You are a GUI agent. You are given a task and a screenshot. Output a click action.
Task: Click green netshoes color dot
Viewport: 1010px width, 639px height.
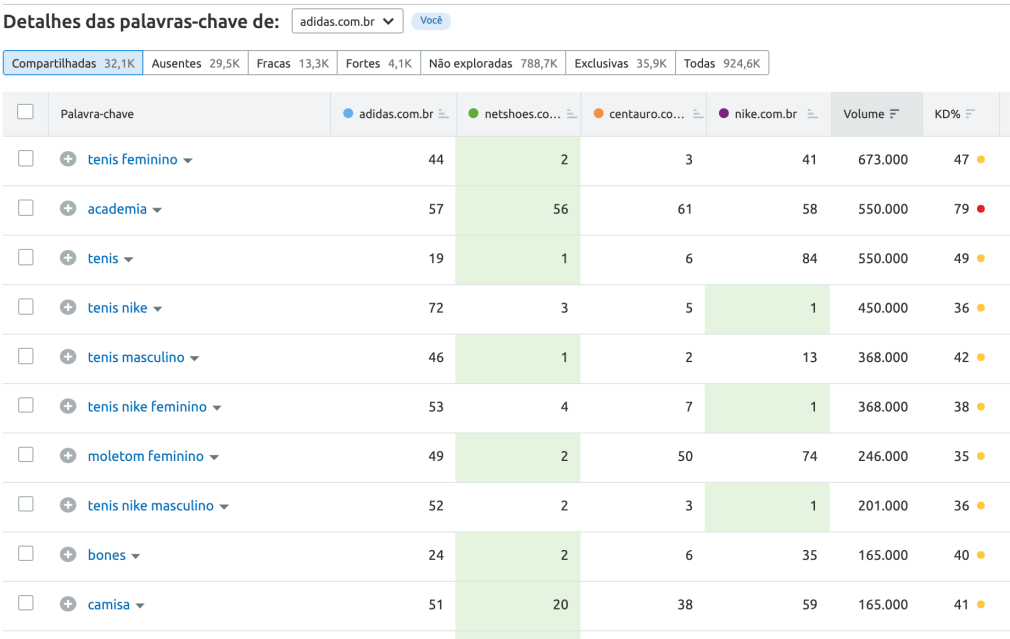pos(473,113)
